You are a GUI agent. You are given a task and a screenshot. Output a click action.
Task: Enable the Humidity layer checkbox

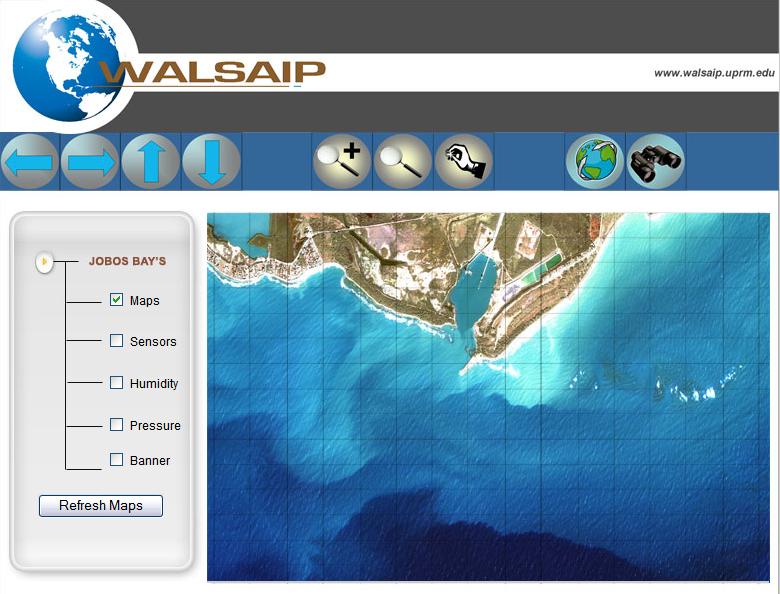(116, 383)
